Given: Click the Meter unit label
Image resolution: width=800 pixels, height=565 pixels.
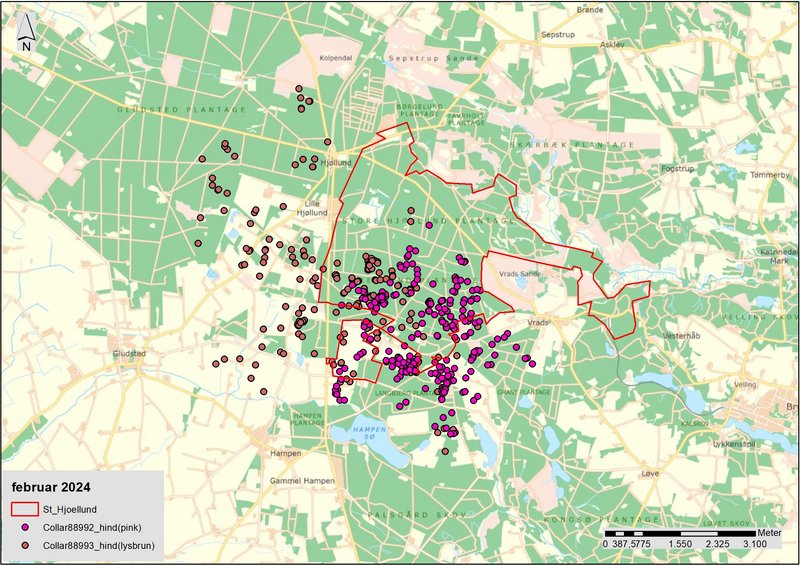Looking at the screenshot, I should coord(771,531).
